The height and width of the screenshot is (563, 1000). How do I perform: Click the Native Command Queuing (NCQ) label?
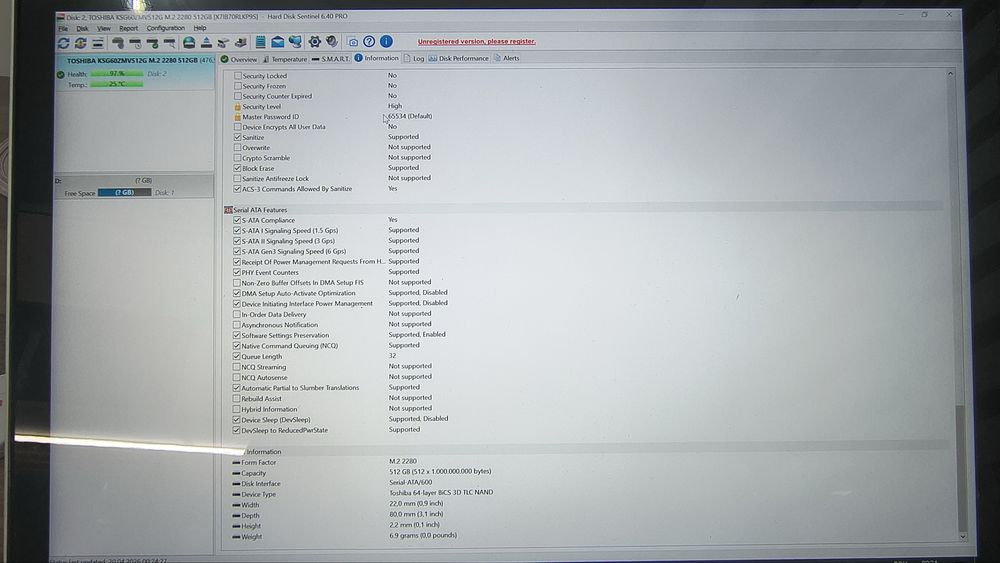[x=290, y=346]
